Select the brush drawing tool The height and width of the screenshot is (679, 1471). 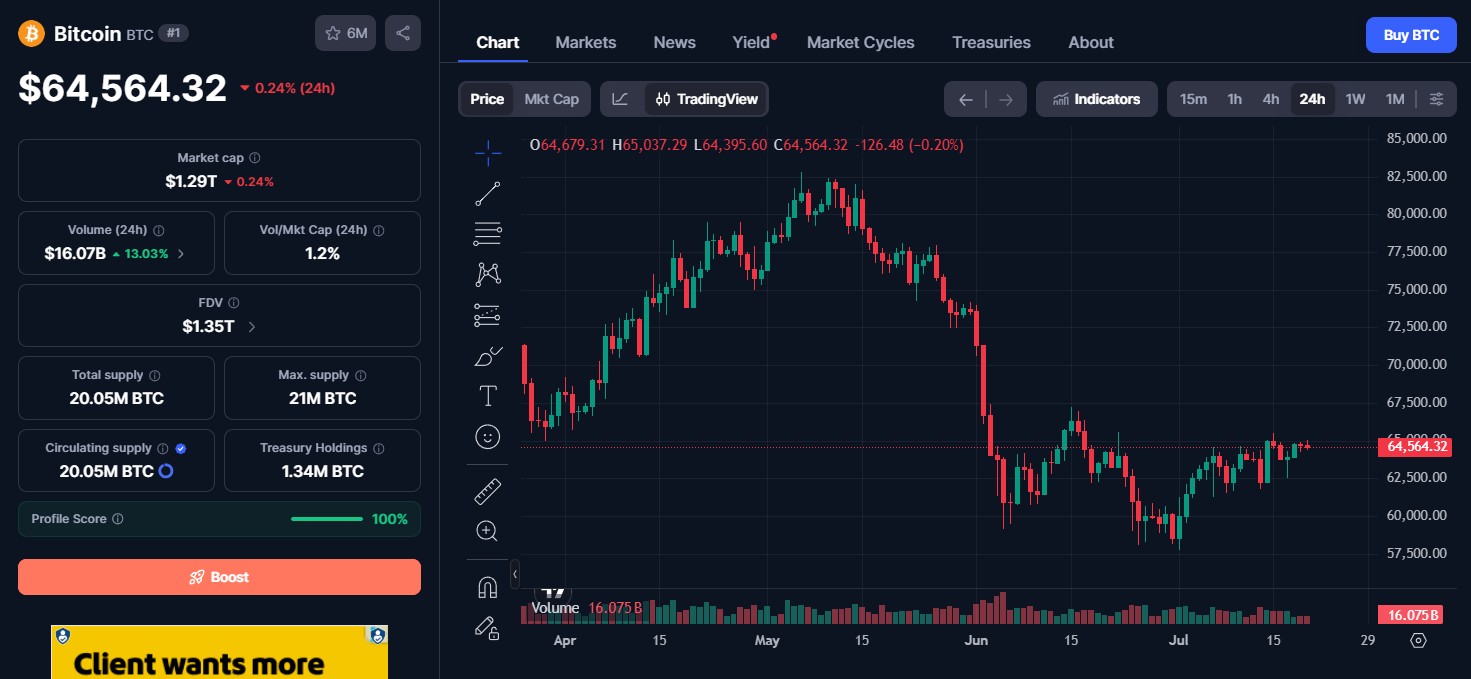[x=488, y=355]
